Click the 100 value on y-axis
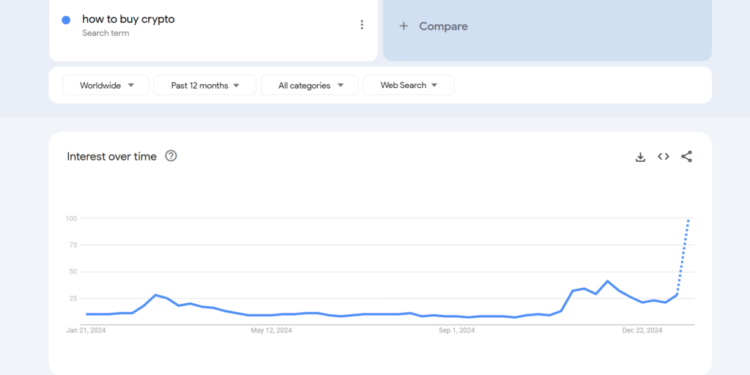Screen dimensions: 750x375 point(72,219)
